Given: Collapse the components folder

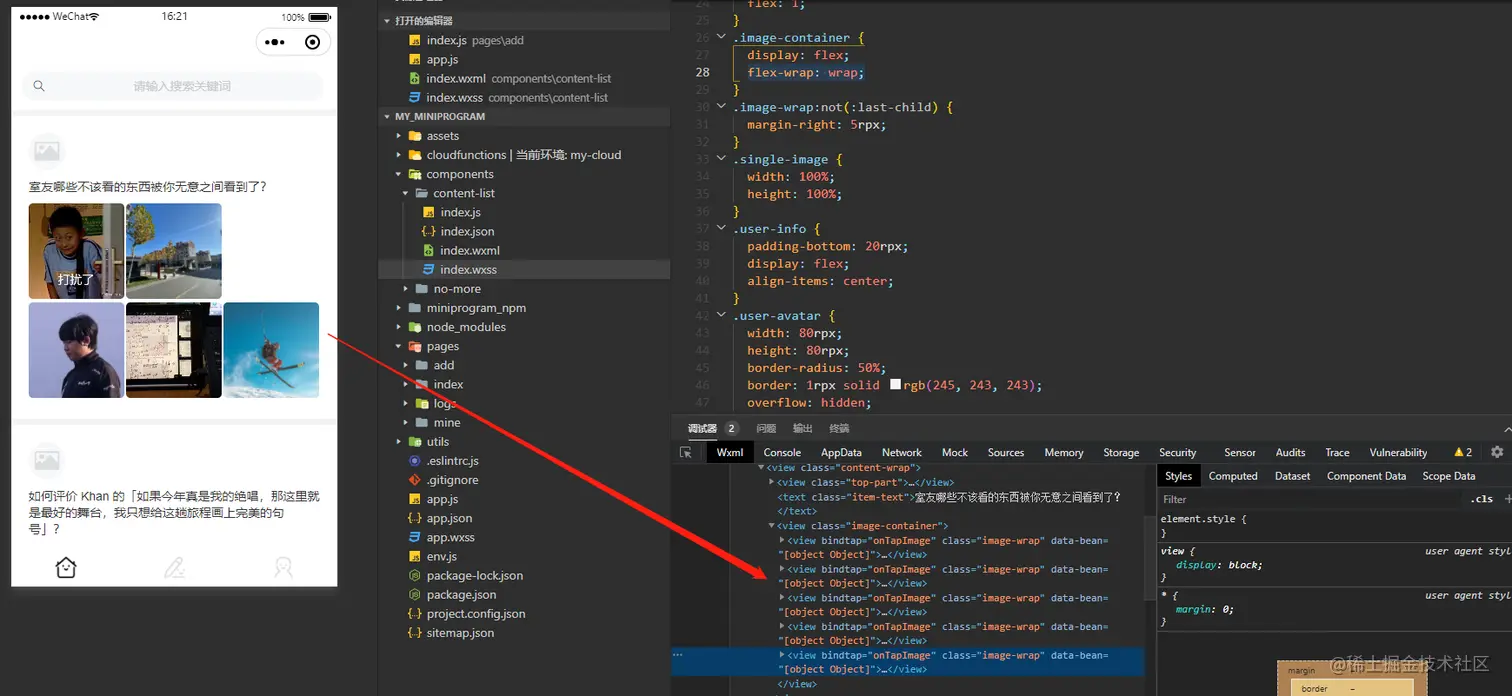Looking at the screenshot, I should click(399, 174).
